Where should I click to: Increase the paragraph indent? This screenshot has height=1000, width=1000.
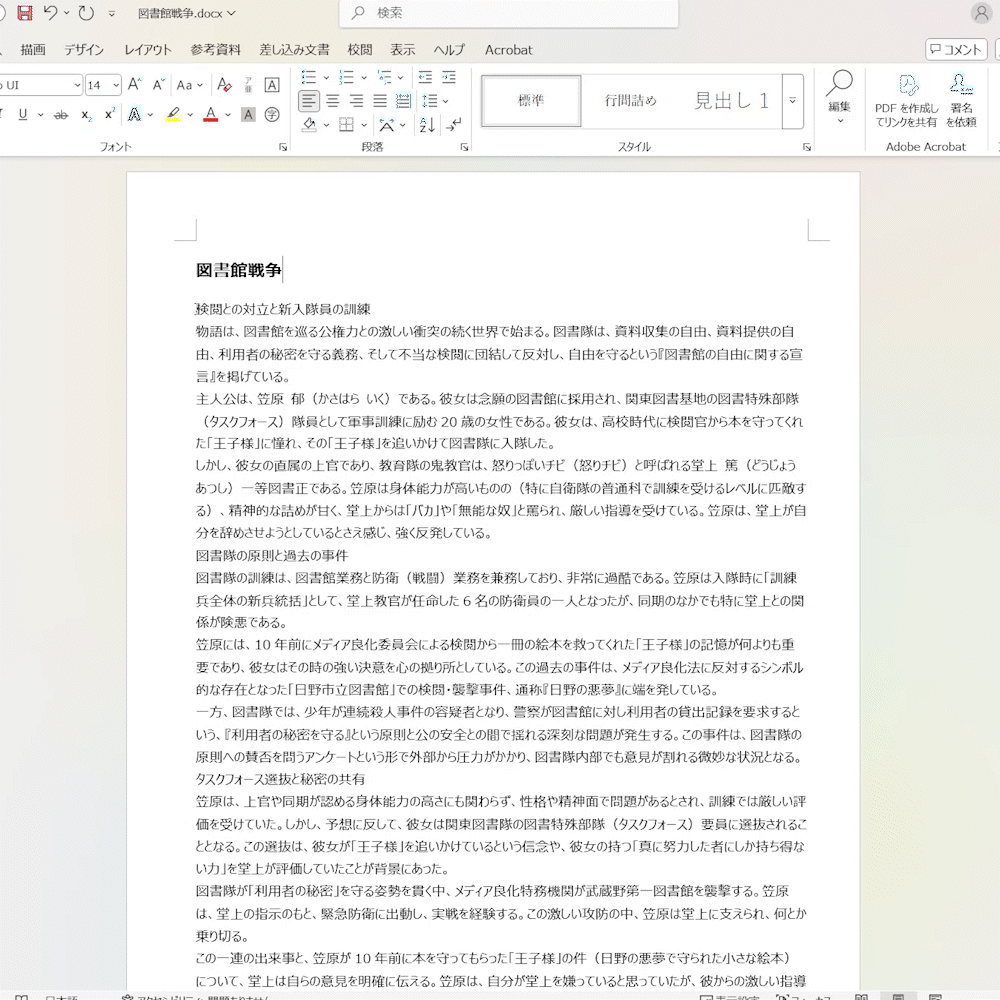click(x=450, y=77)
